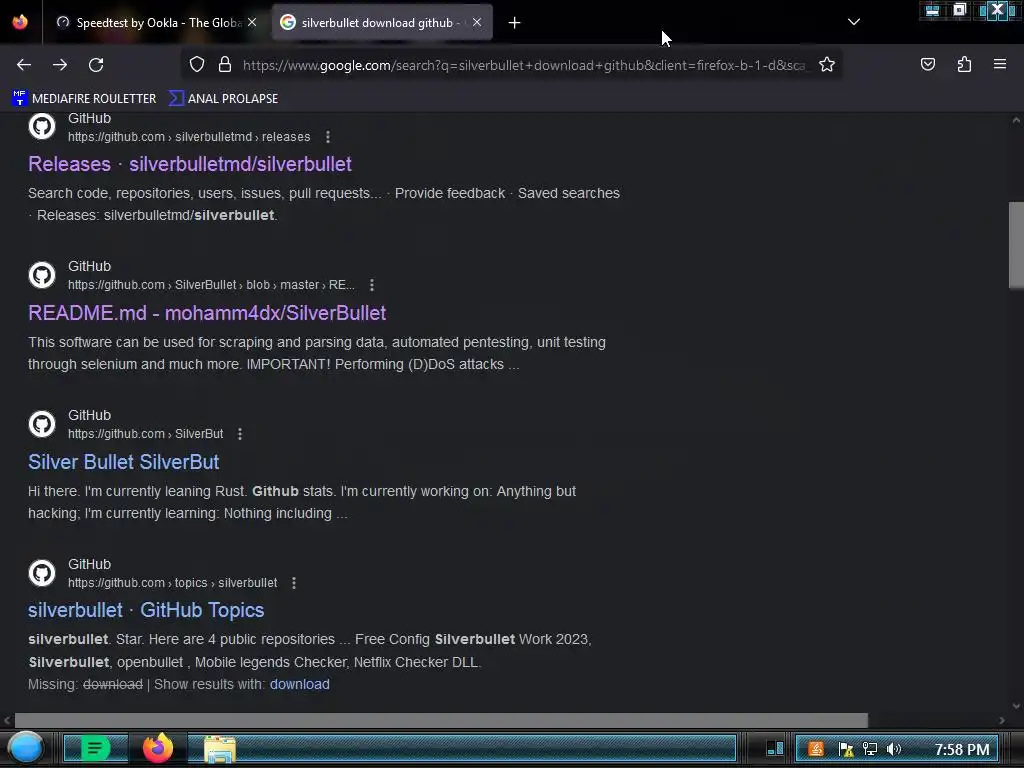Click the vertical scrollbar thumb

tap(1016, 245)
